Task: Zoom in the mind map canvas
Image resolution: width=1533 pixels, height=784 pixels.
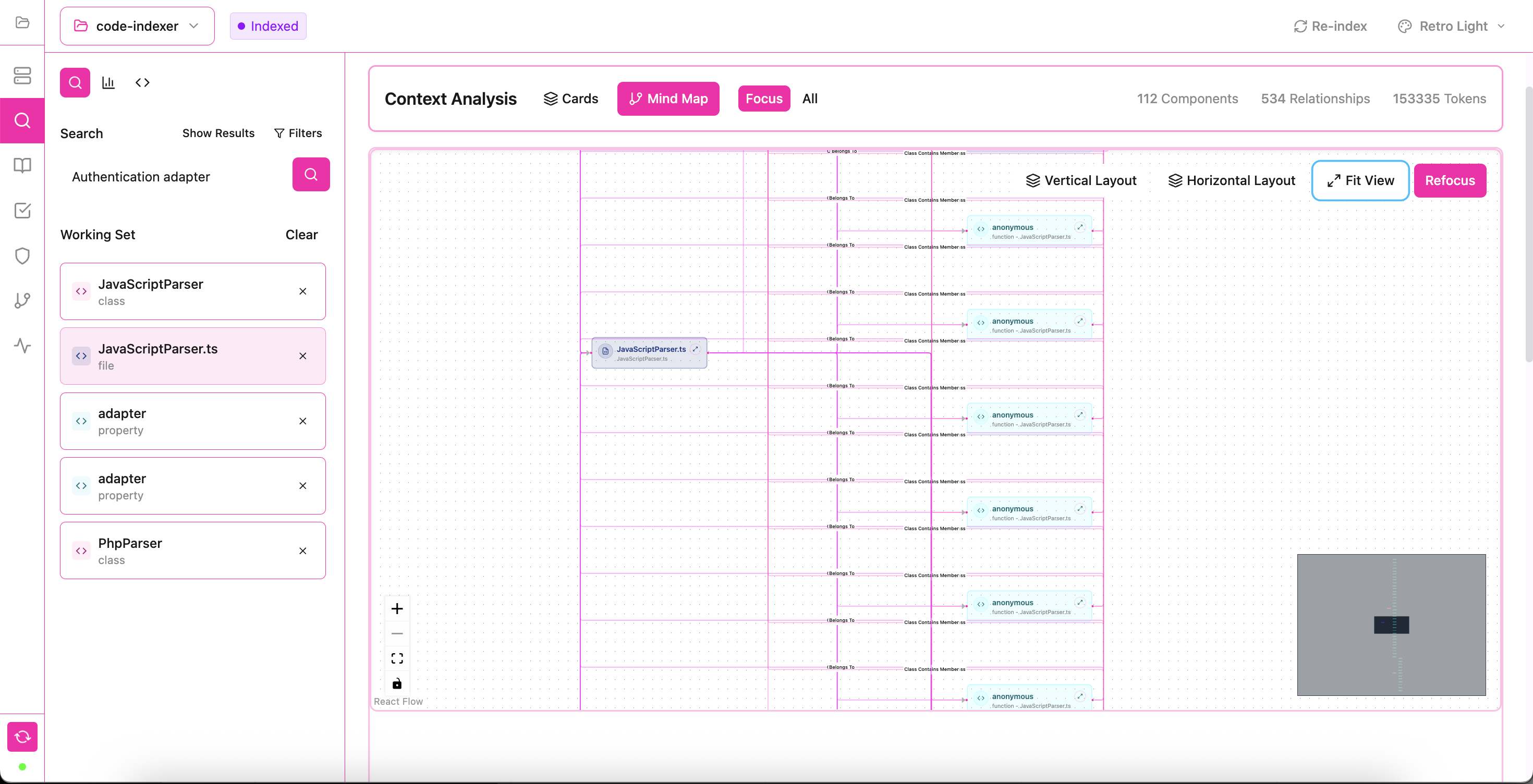Action: [x=397, y=608]
